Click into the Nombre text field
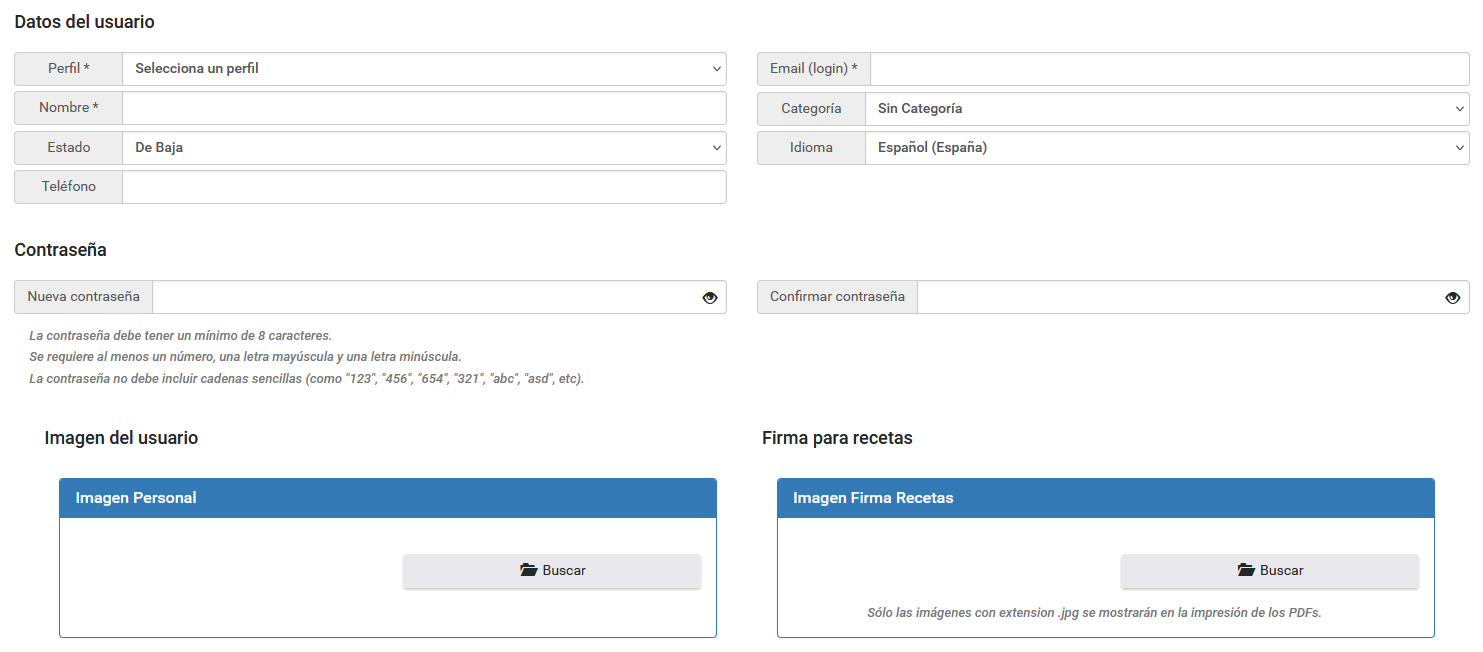The height and width of the screenshot is (652, 1483). point(424,108)
